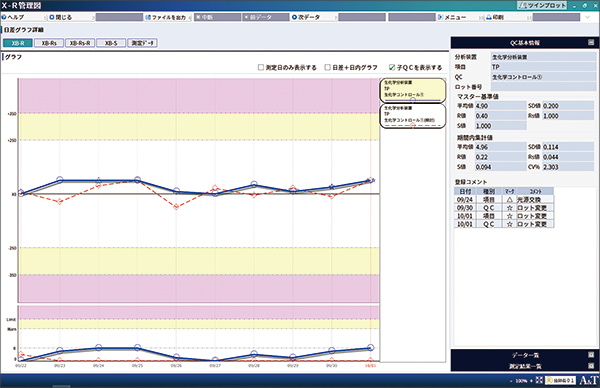Click the star mark in 09/30 row
The width and height of the screenshot is (600, 388).
[509, 208]
